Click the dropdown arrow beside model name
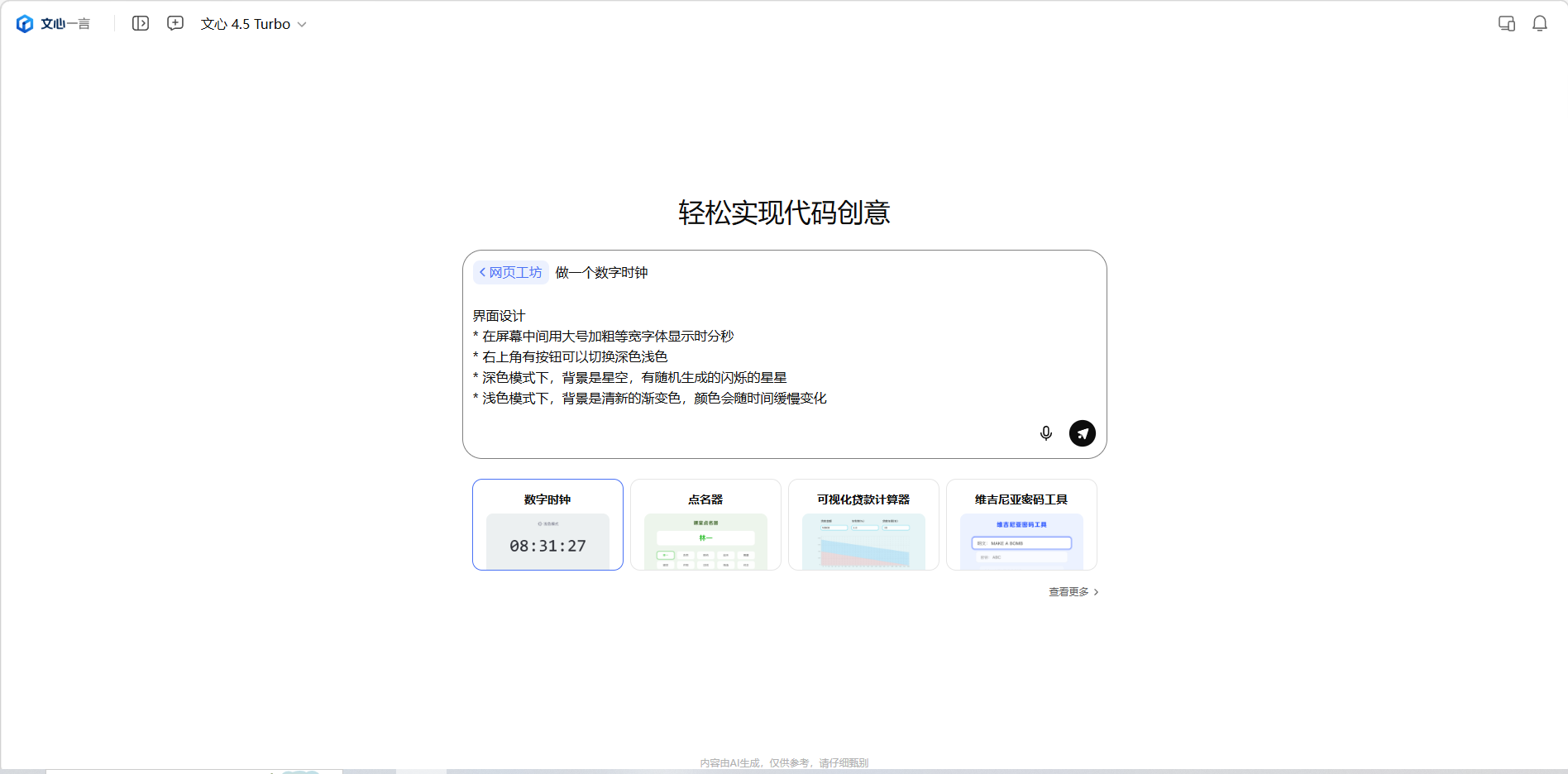 302,25
